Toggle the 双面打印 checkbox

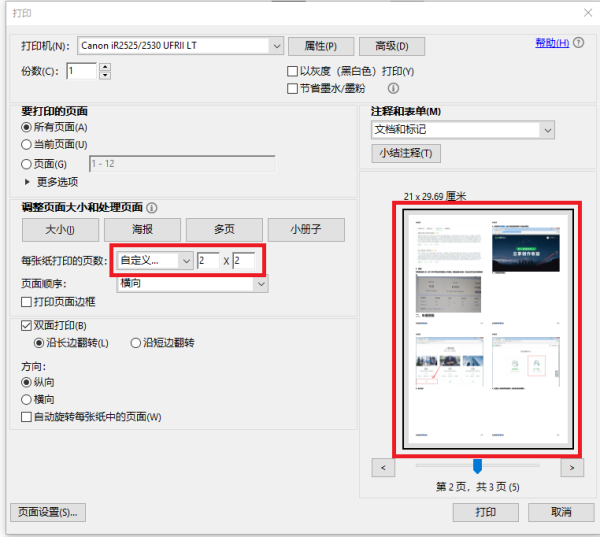pyautogui.click(x=27, y=326)
